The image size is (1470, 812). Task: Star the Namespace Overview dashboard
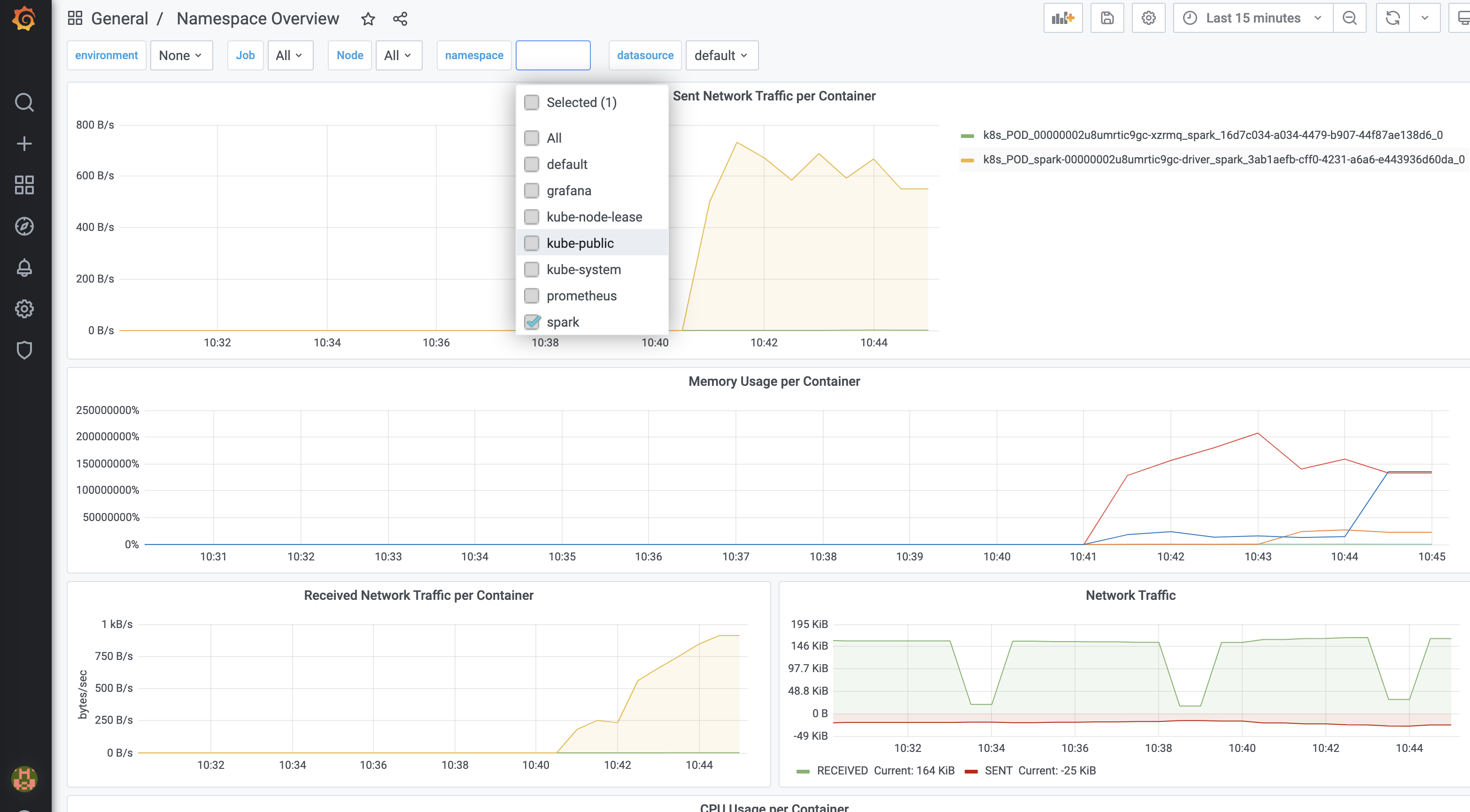point(368,19)
